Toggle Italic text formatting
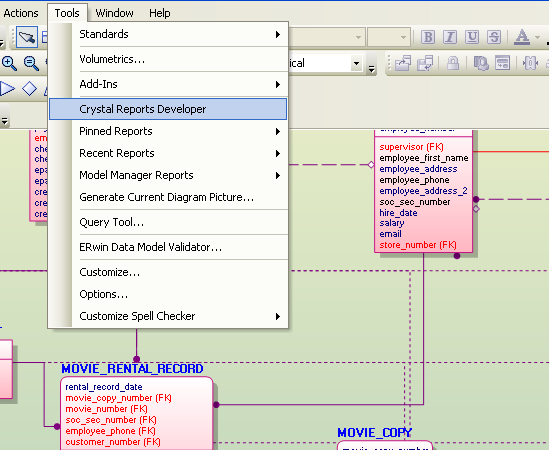The height and width of the screenshot is (450, 549). (x=450, y=37)
